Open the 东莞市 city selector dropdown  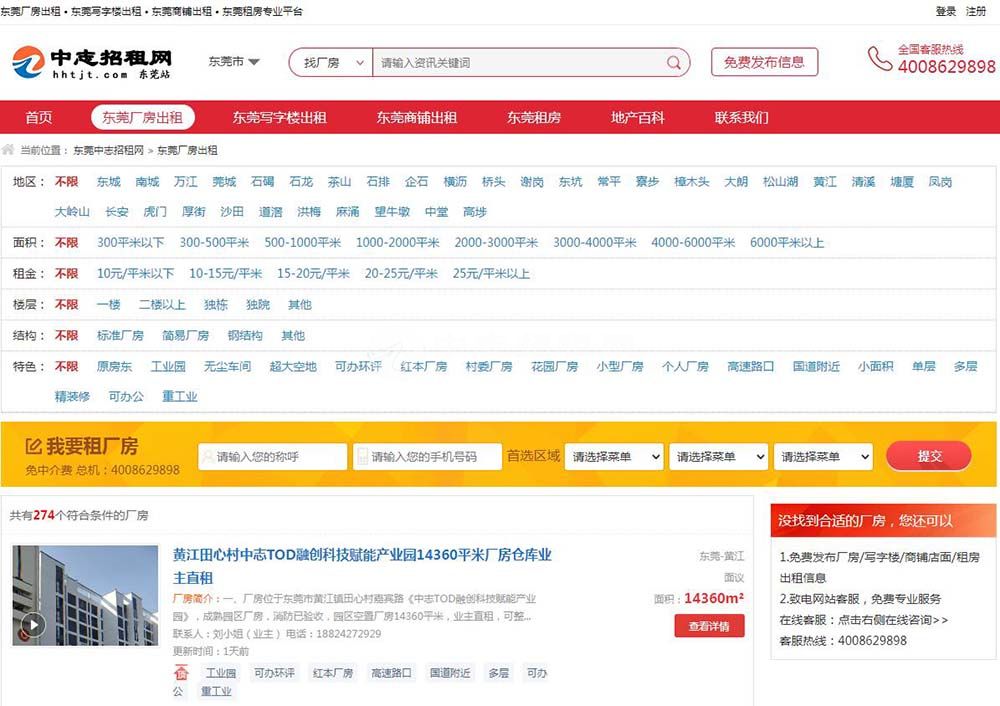tap(233, 61)
